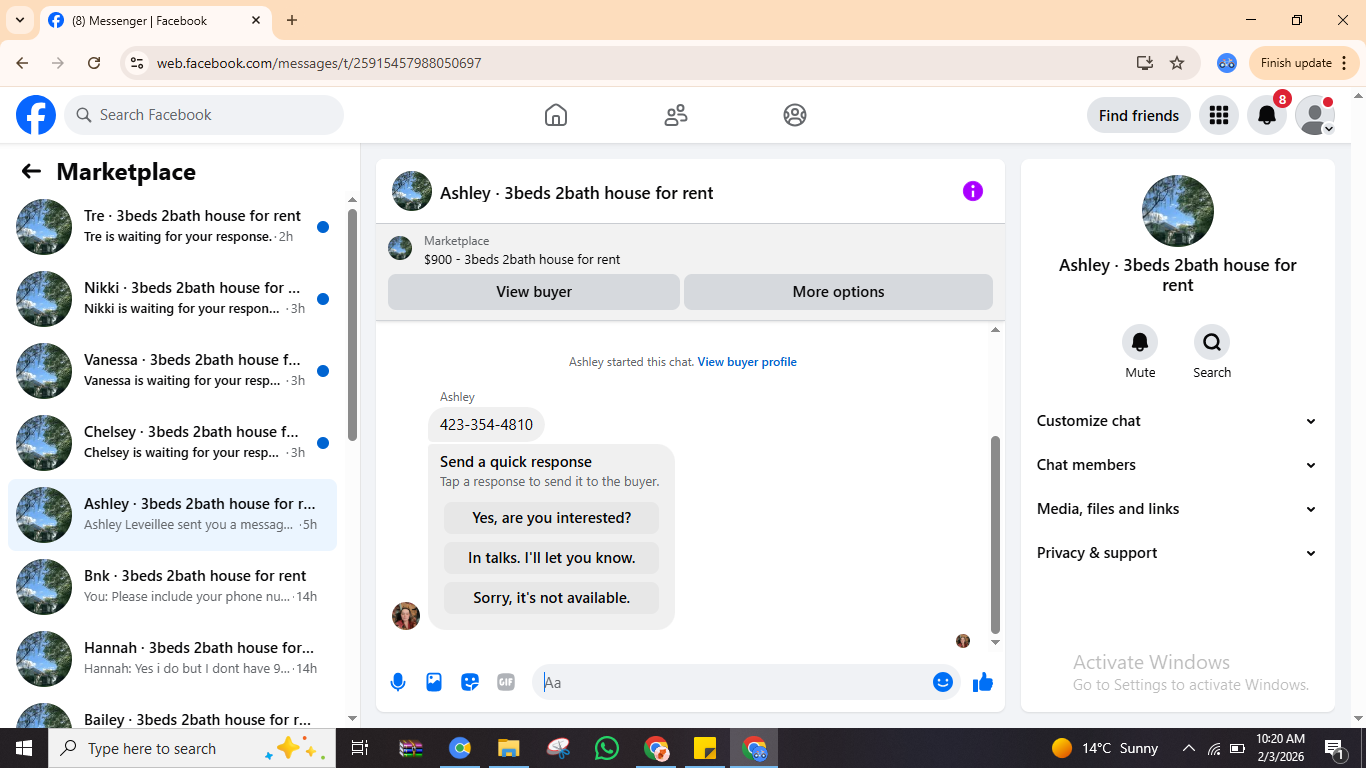This screenshot has height=768, width=1366.
Task: Switch to Messenger | Facebook tab
Action: (x=155, y=20)
